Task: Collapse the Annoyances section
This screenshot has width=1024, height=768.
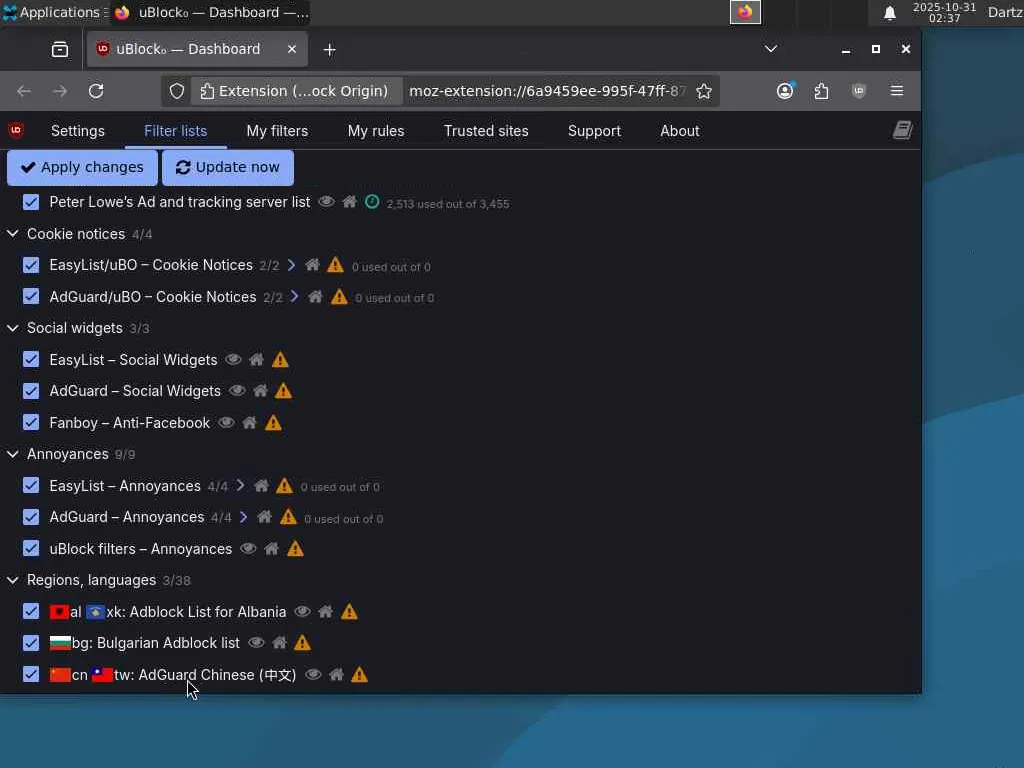Action: click(x=12, y=454)
